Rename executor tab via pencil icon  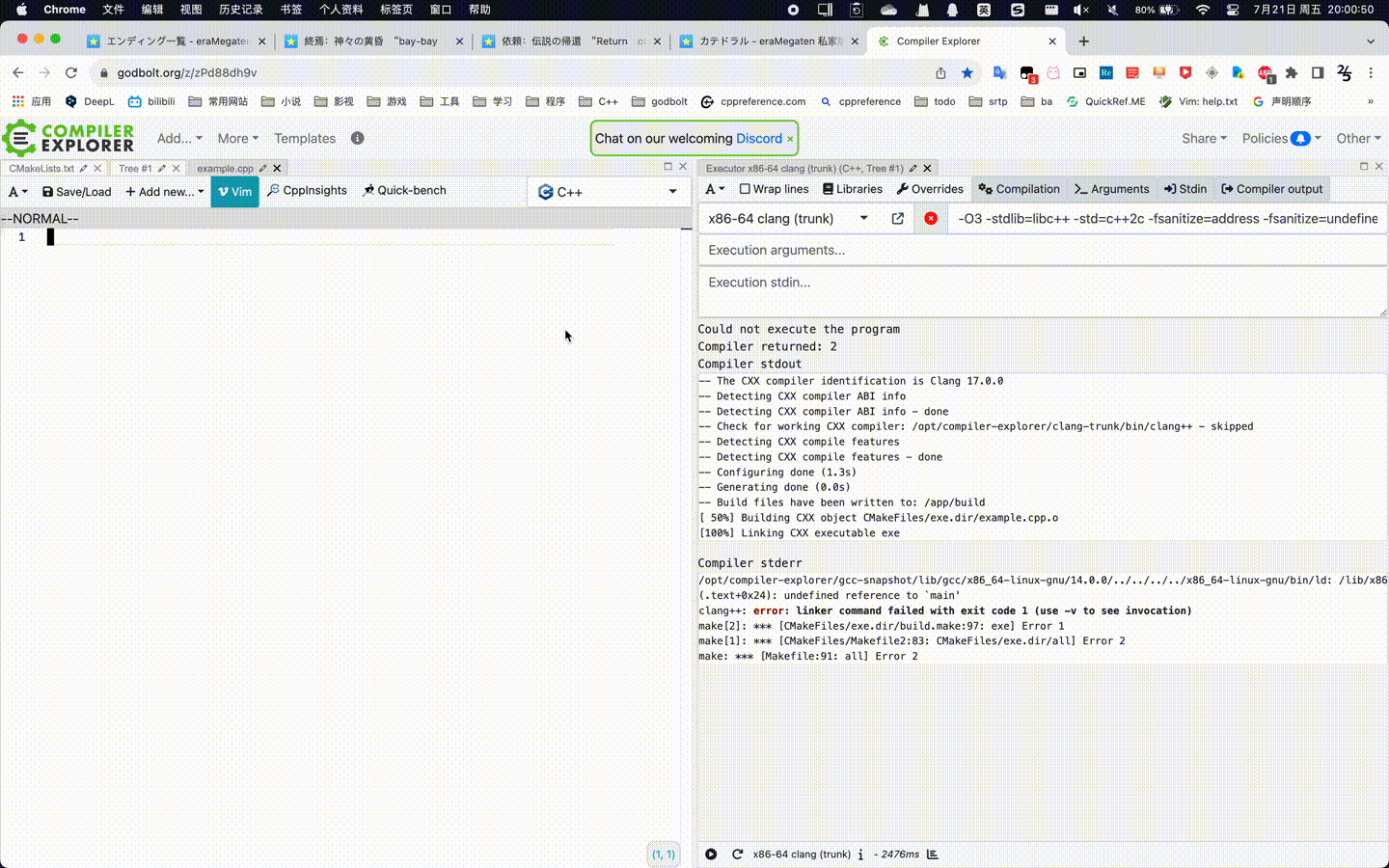912,168
